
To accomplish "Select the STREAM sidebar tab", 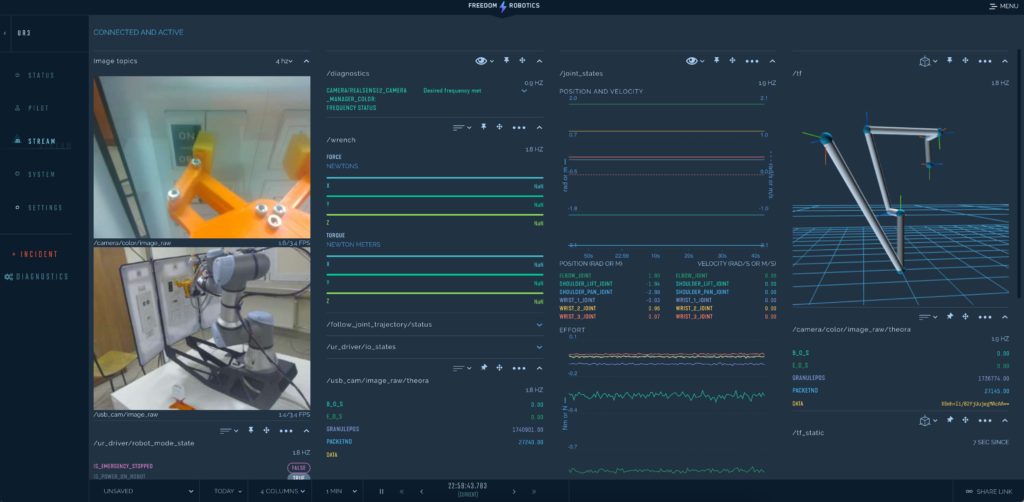I will (x=35, y=141).
